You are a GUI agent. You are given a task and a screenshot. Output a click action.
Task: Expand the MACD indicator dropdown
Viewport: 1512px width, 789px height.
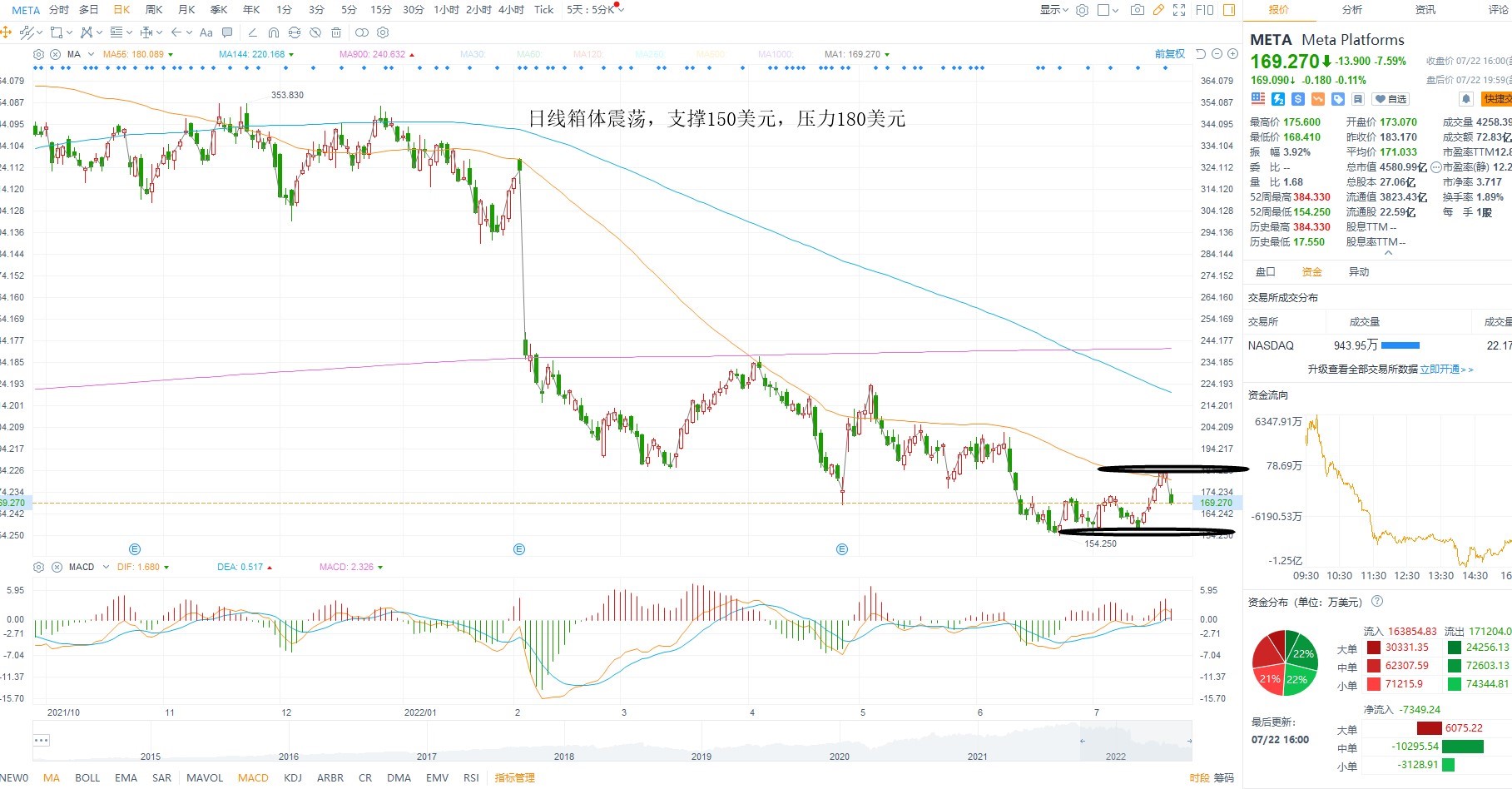(x=106, y=567)
